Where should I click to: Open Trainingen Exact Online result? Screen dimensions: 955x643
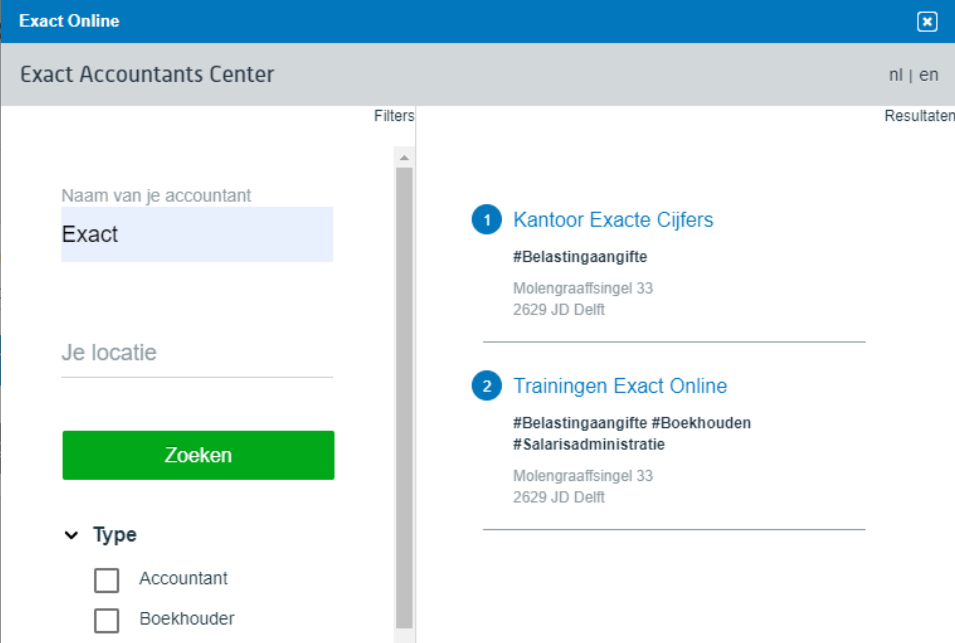click(x=620, y=386)
